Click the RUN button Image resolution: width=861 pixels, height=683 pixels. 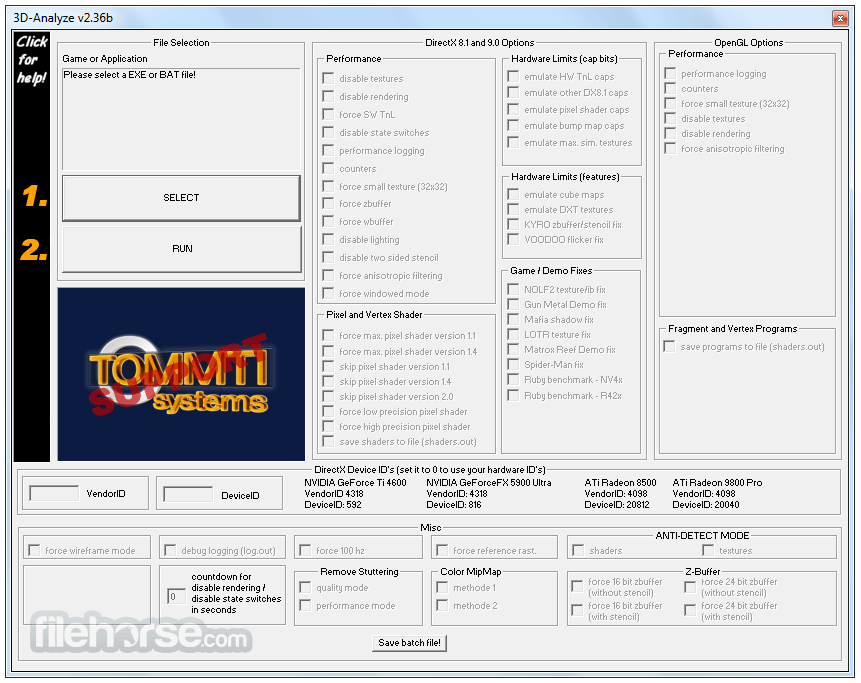click(x=182, y=249)
